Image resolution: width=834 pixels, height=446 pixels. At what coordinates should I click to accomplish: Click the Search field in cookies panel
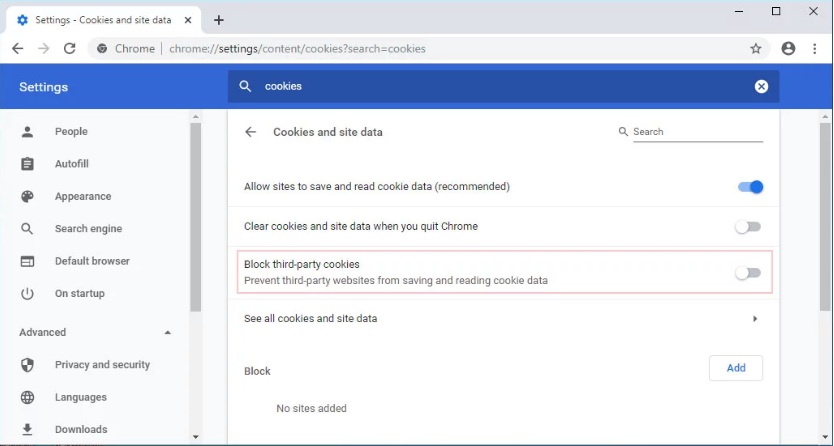tap(696, 132)
